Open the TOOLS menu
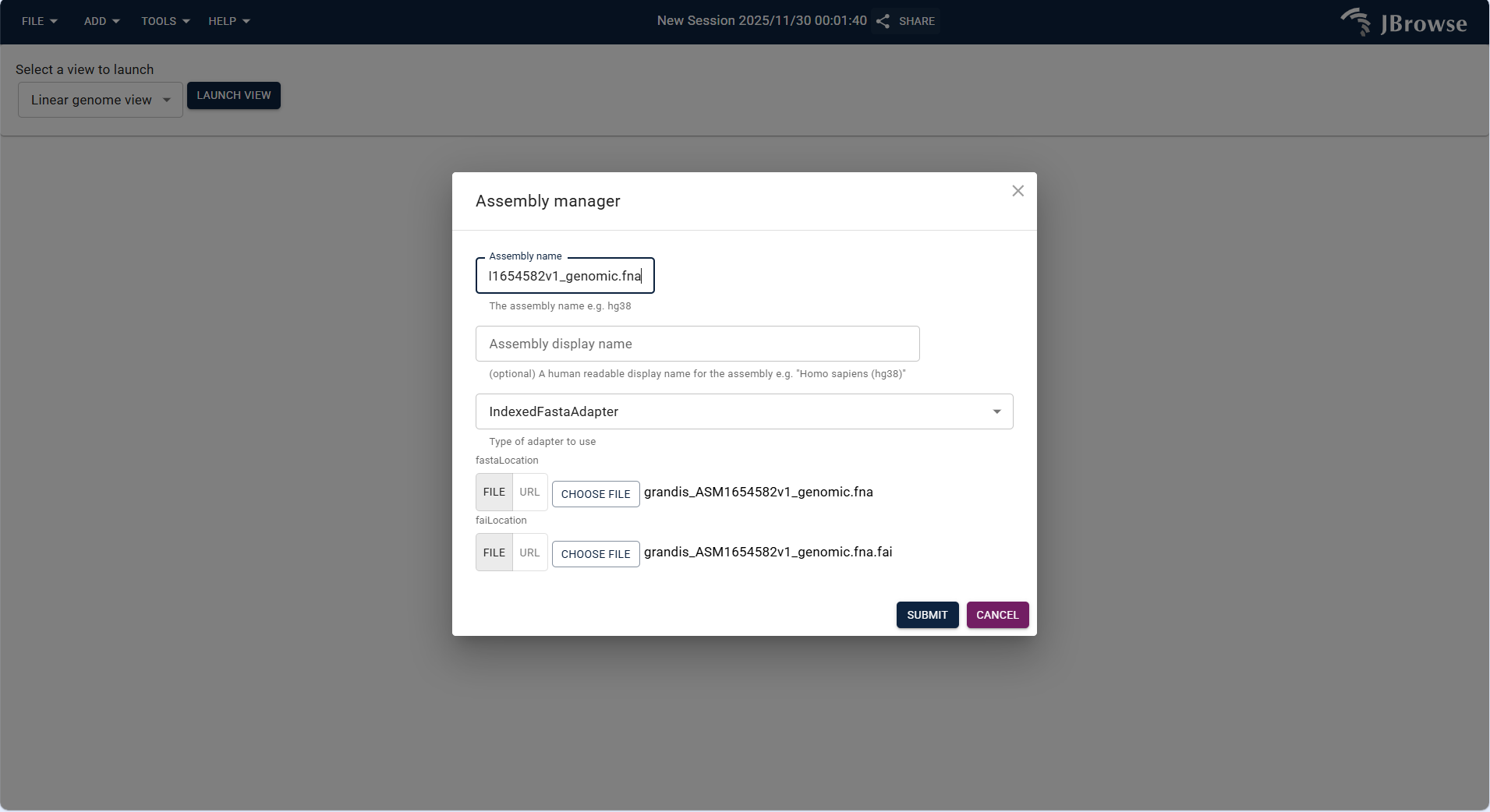This screenshot has height=812, width=1490. [165, 21]
